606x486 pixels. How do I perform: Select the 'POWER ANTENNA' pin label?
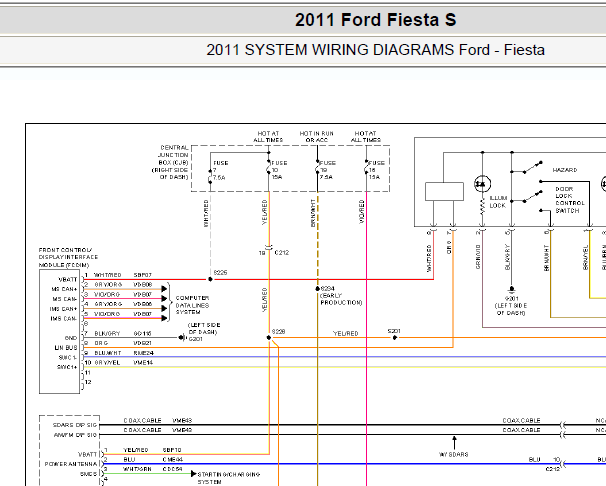tap(71, 464)
